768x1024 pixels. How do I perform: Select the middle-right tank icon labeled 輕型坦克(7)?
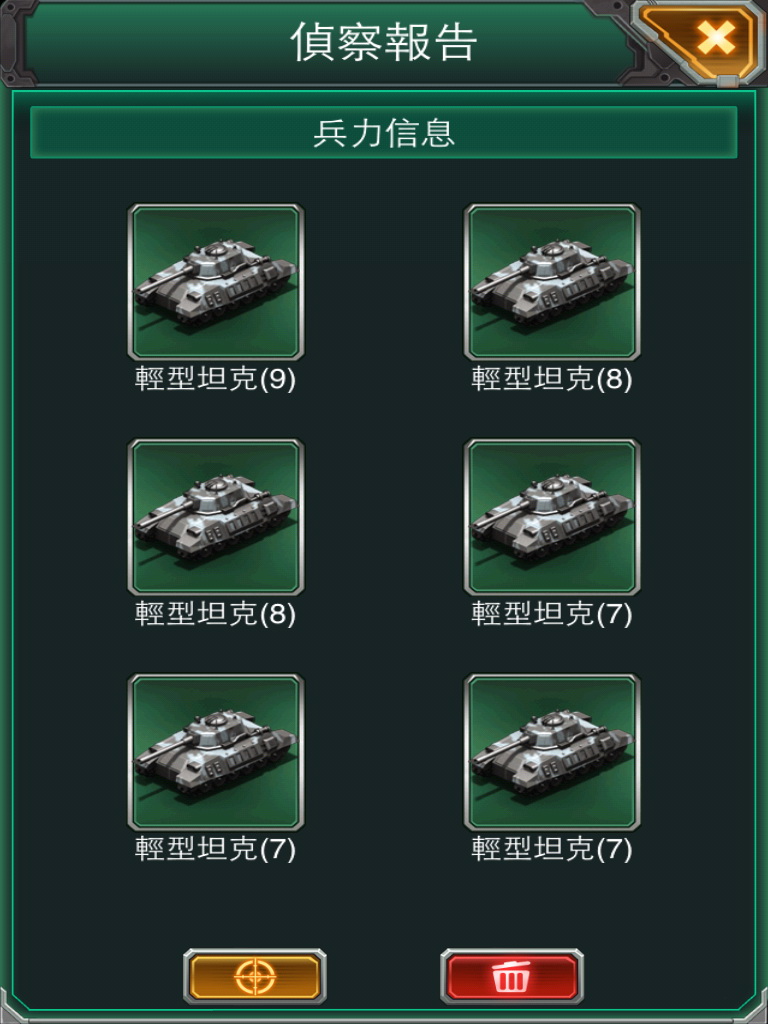tap(552, 517)
